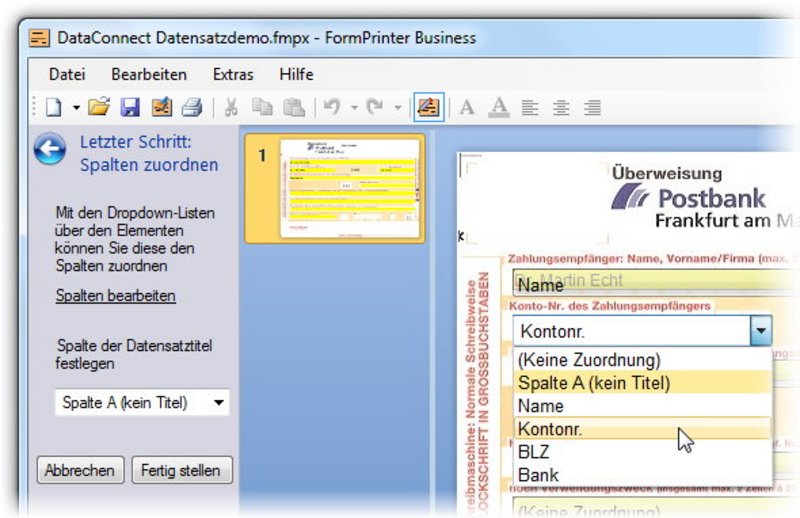Screen dimensions: 800x518
Task: Choose Spalte A (kein Titel) list entry
Action: click(642, 383)
